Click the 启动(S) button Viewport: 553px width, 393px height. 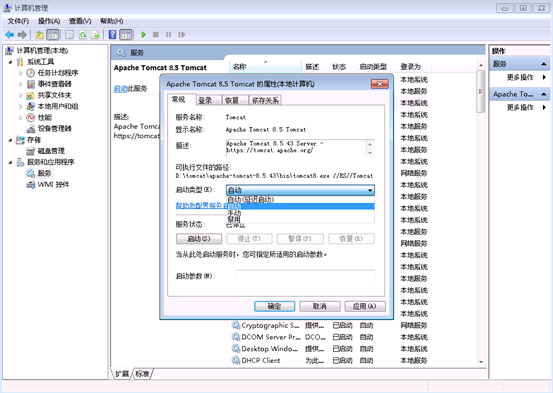(x=199, y=239)
